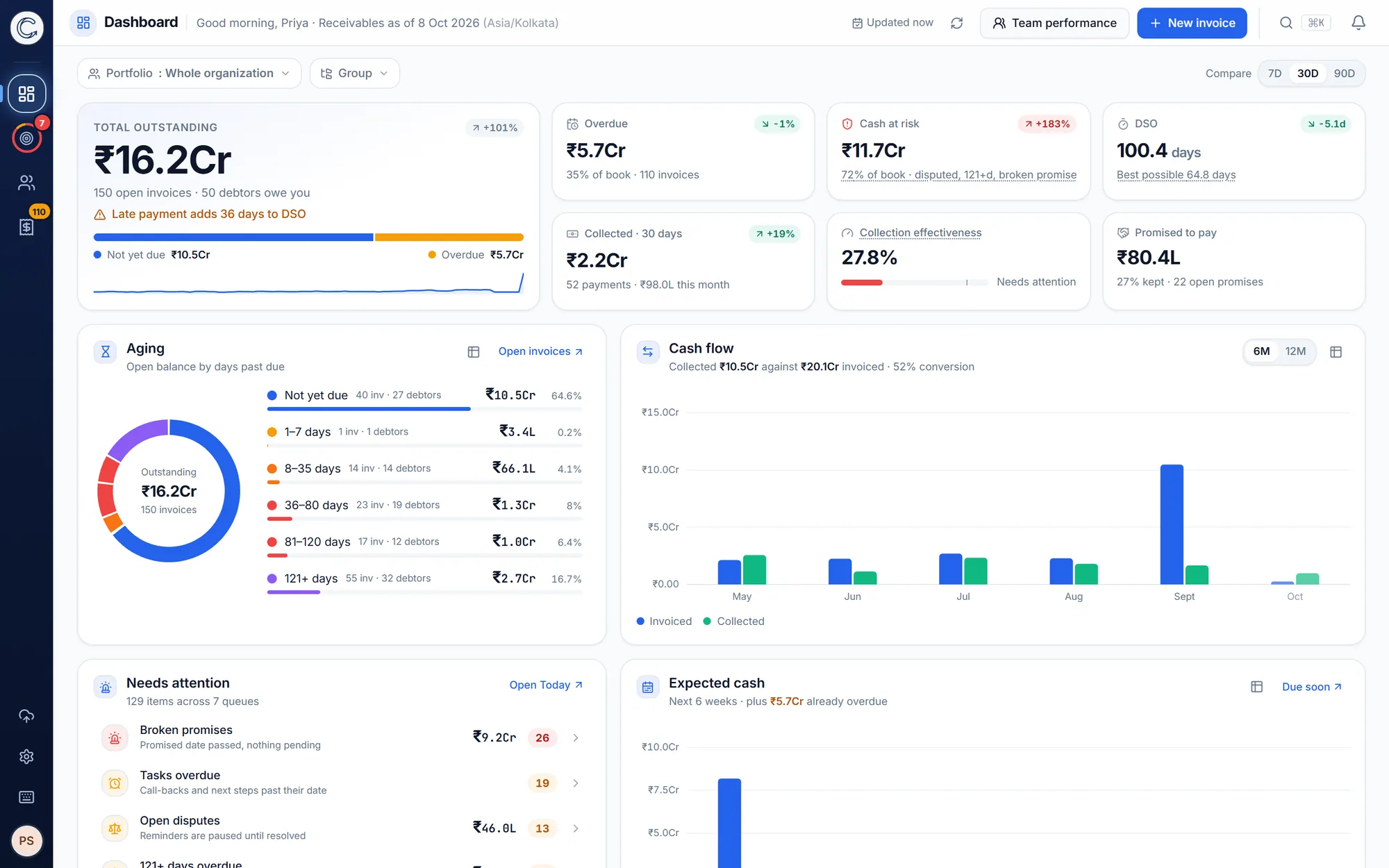
Task: Open the Group dropdown
Action: click(x=354, y=74)
